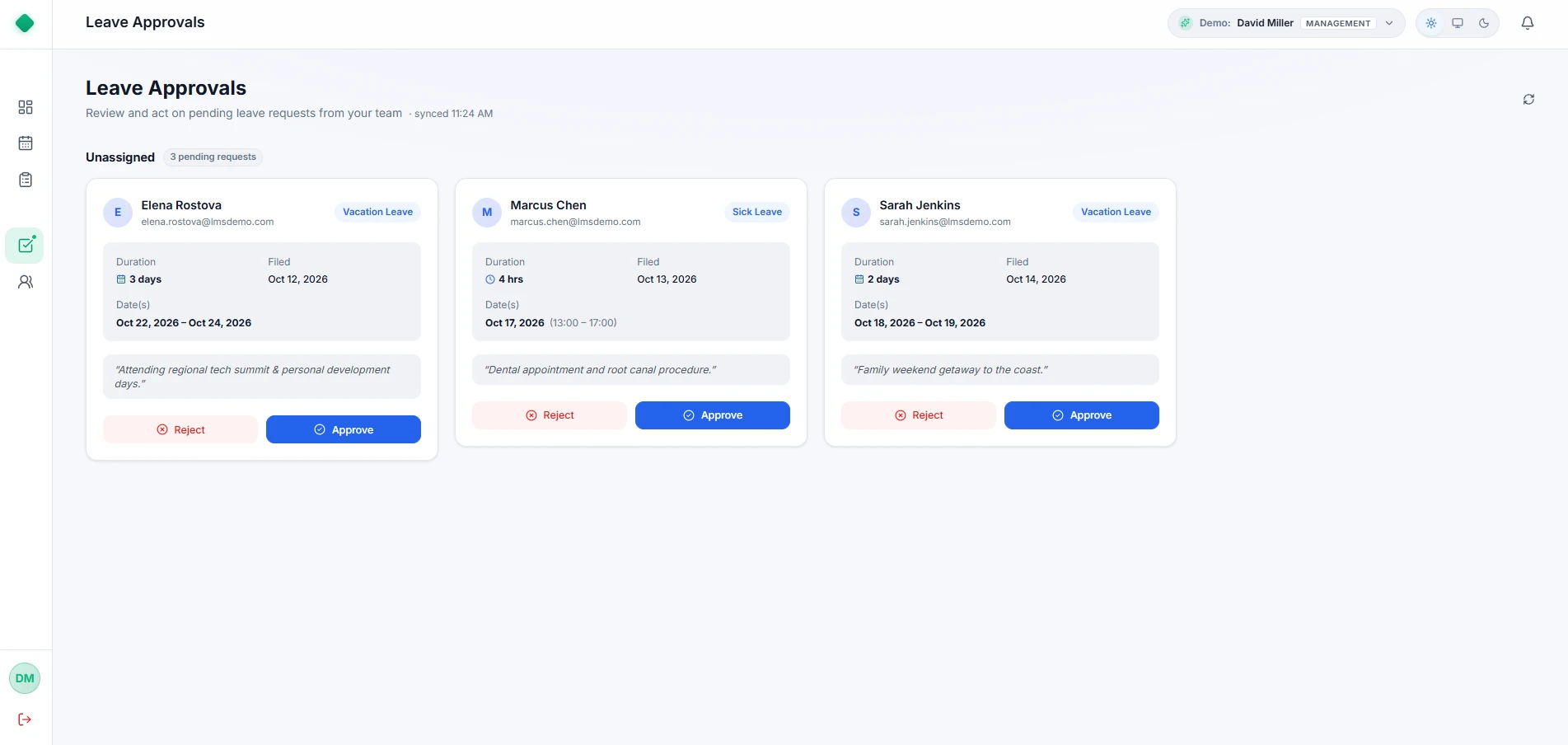Open the clipboard requests icon in sidebar
1568x745 pixels.
coord(26,180)
